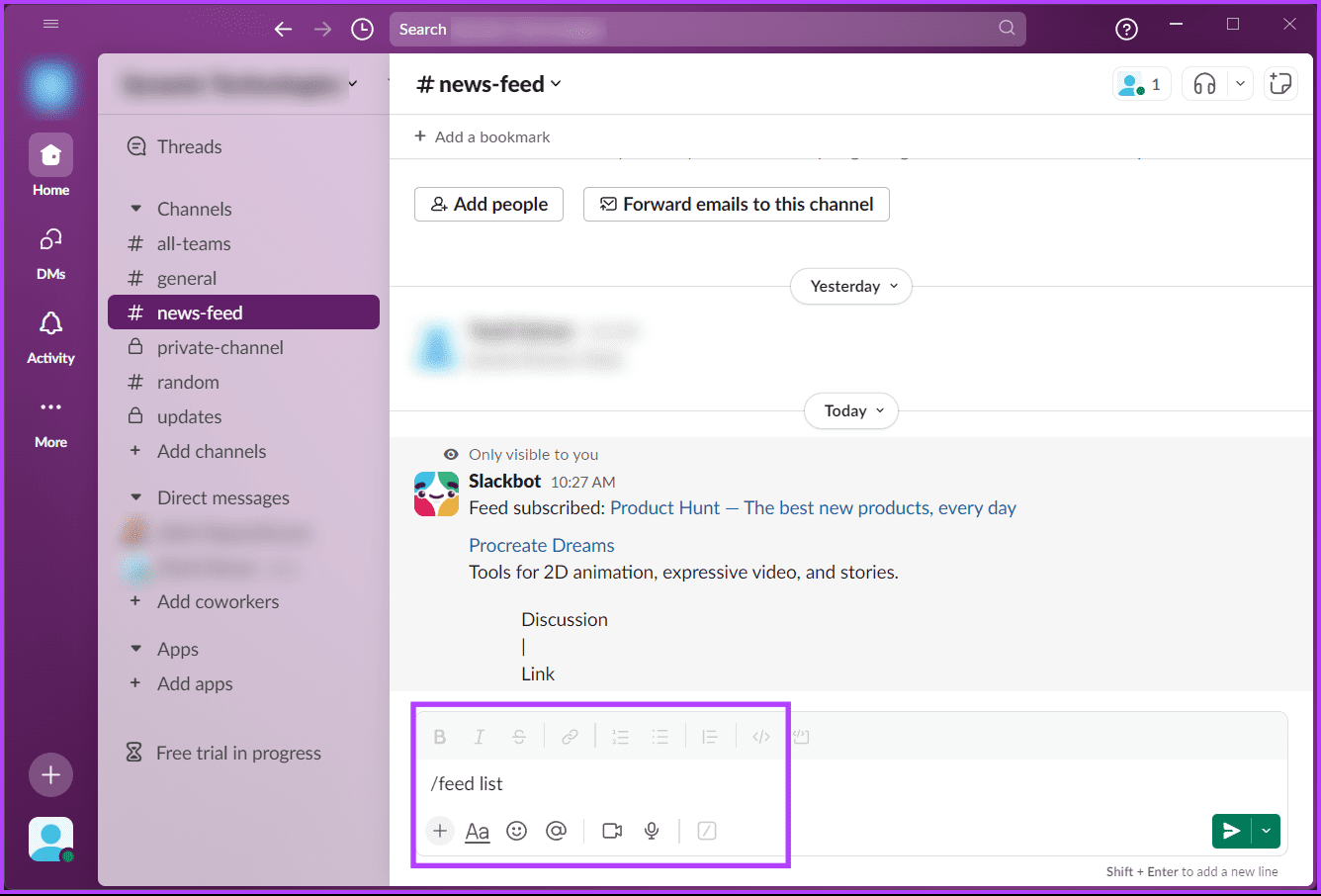Collapse the Channels section
The width and height of the screenshot is (1321, 896).
click(136, 209)
